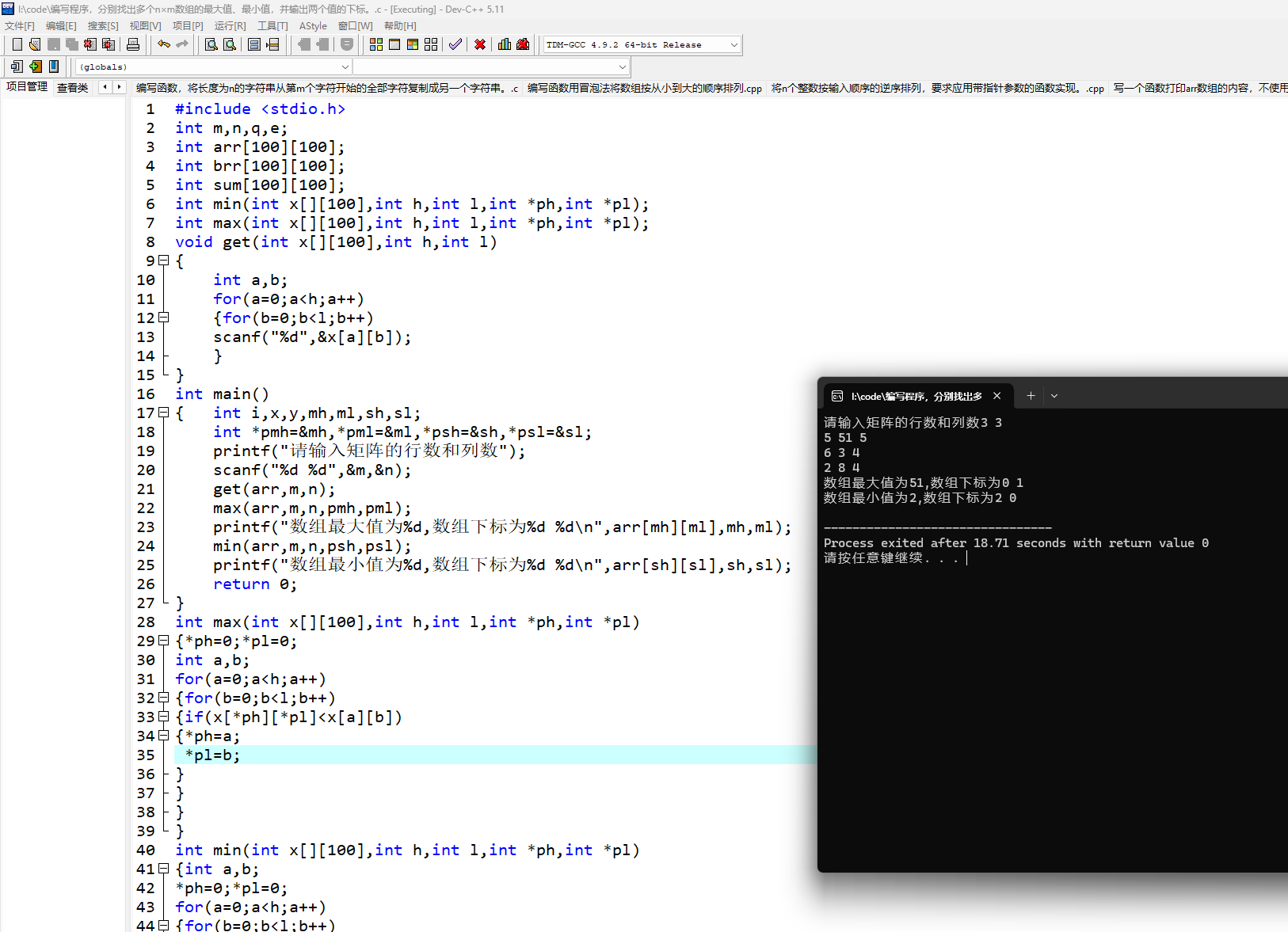Save the current file via toolbar
This screenshot has width=1288, height=932.
54,44
